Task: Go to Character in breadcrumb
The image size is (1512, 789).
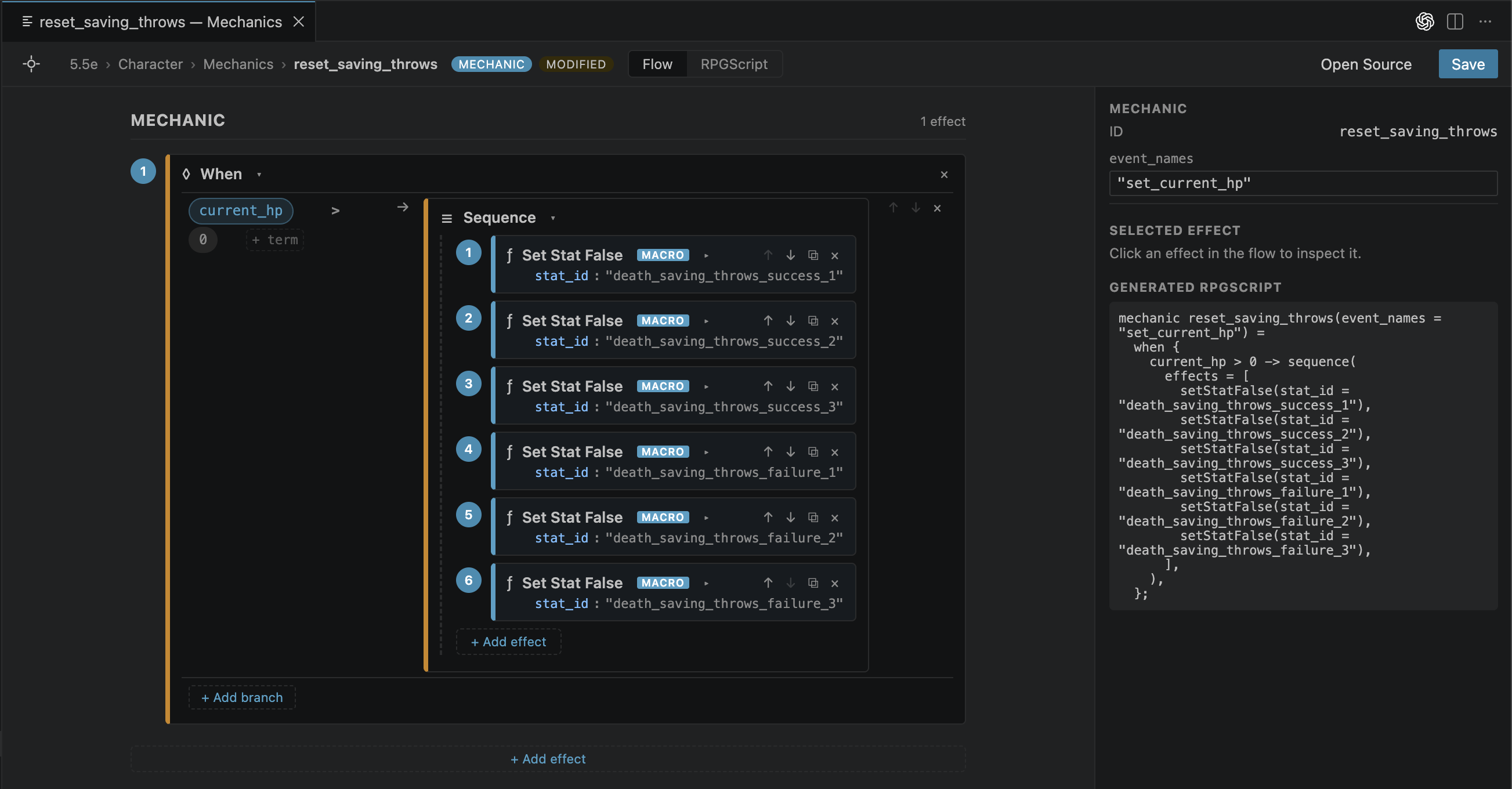Action: click(150, 64)
